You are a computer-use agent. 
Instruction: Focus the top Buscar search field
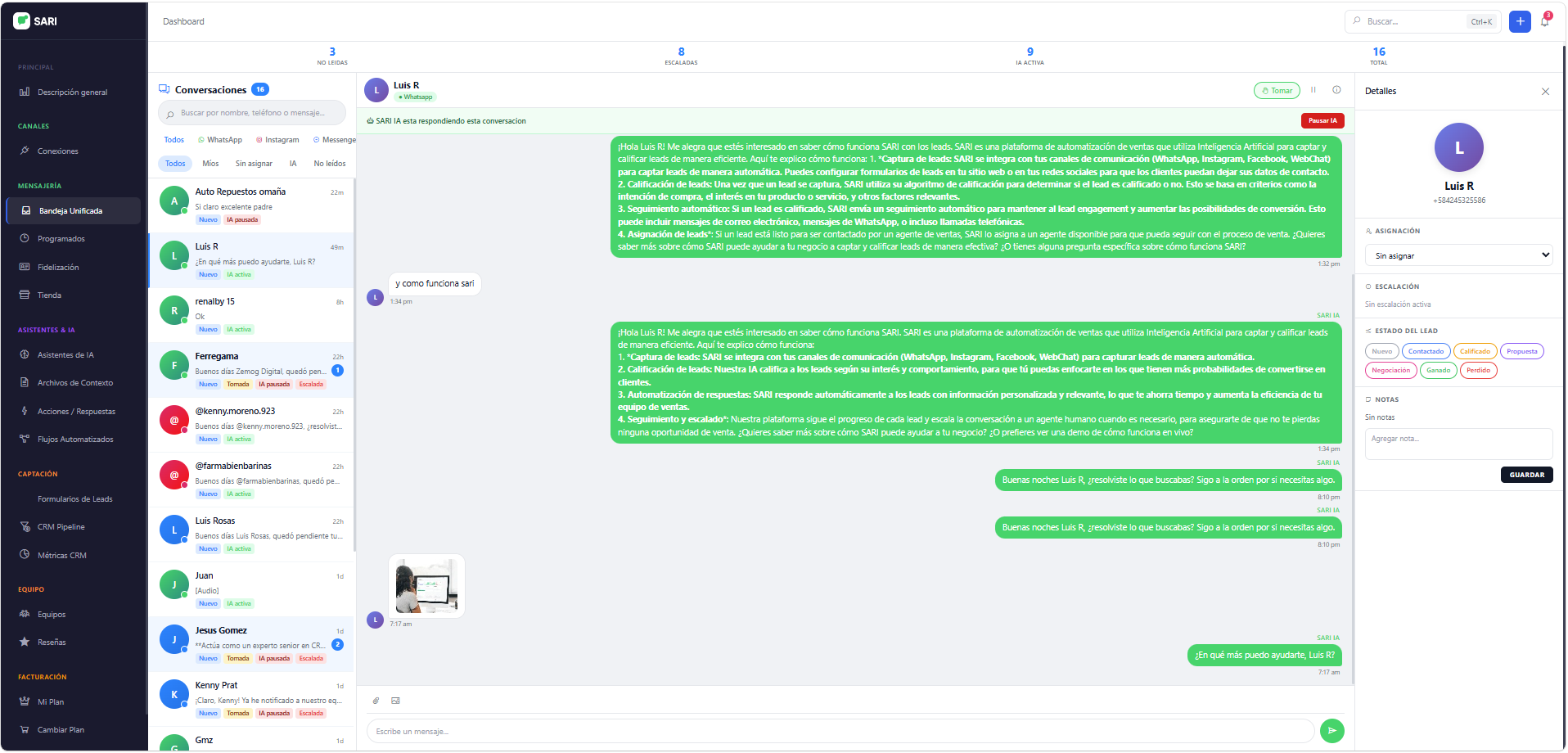1422,21
